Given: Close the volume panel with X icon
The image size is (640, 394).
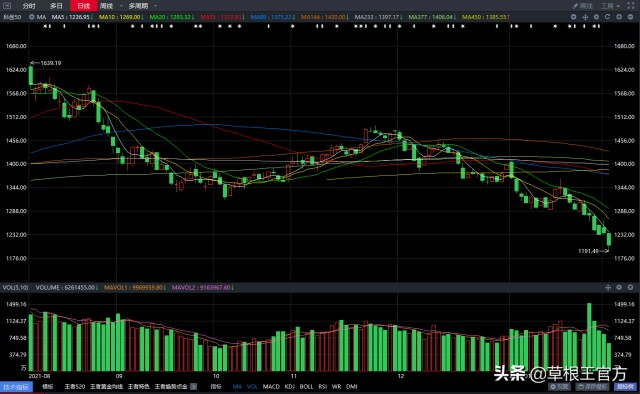Looking at the screenshot, I should [x=631, y=287].
